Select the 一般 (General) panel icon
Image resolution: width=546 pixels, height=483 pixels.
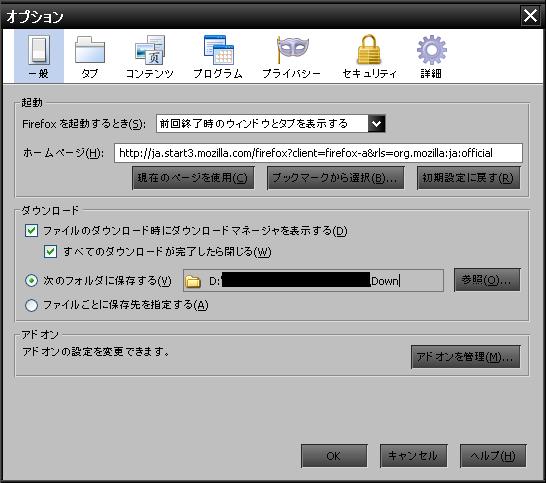[x=39, y=56]
